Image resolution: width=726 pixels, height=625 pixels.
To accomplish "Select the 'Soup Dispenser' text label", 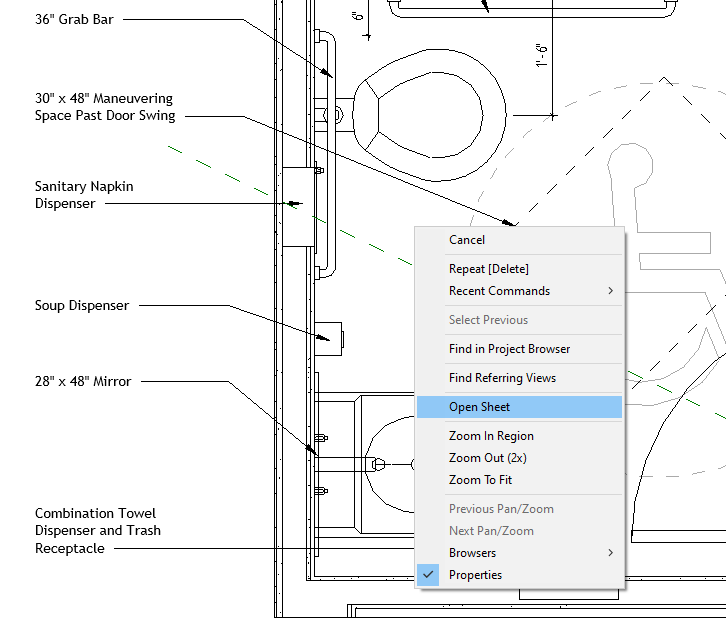I will click(82, 305).
